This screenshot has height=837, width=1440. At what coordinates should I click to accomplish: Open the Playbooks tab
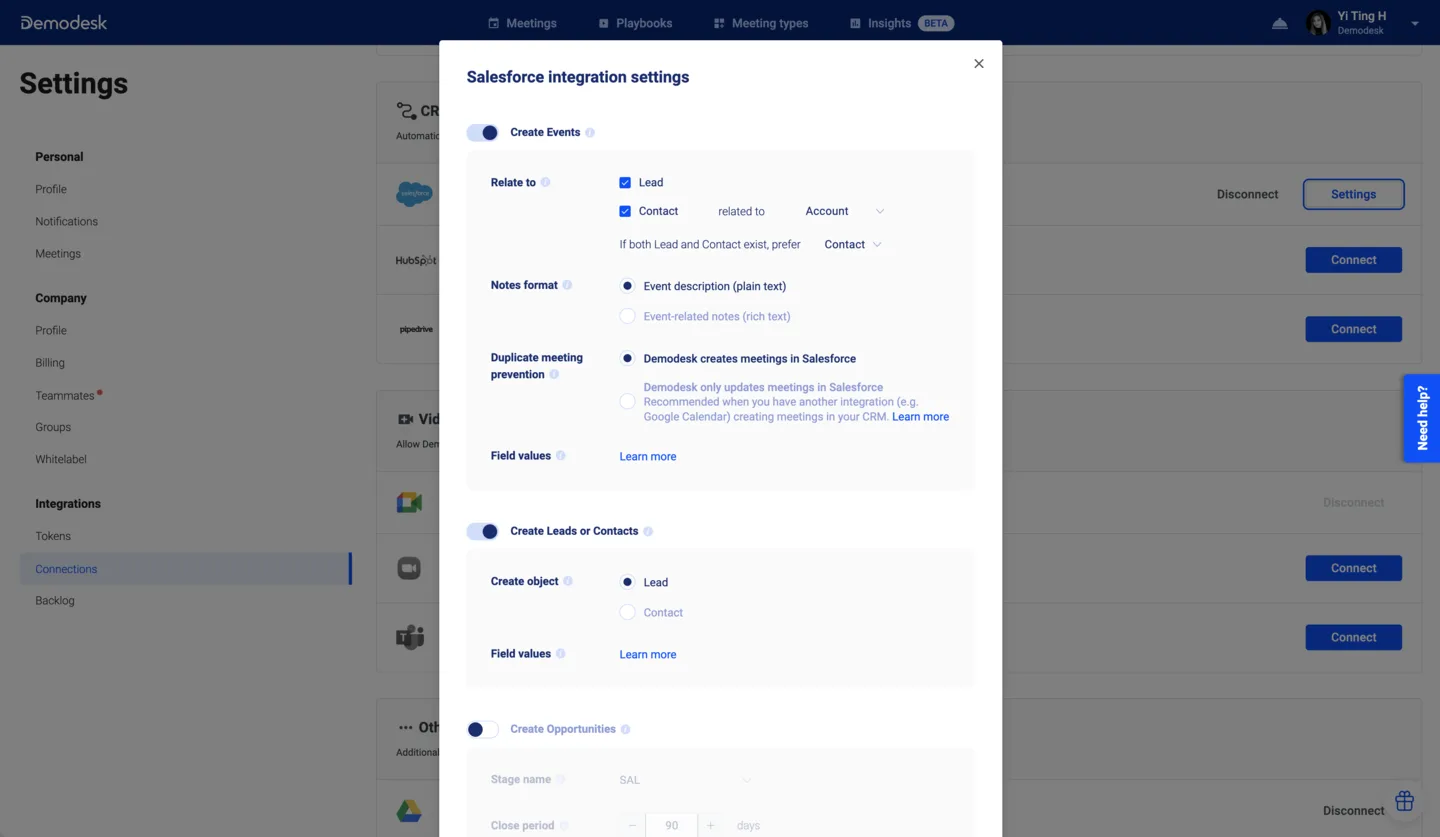pyautogui.click(x=635, y=23)
